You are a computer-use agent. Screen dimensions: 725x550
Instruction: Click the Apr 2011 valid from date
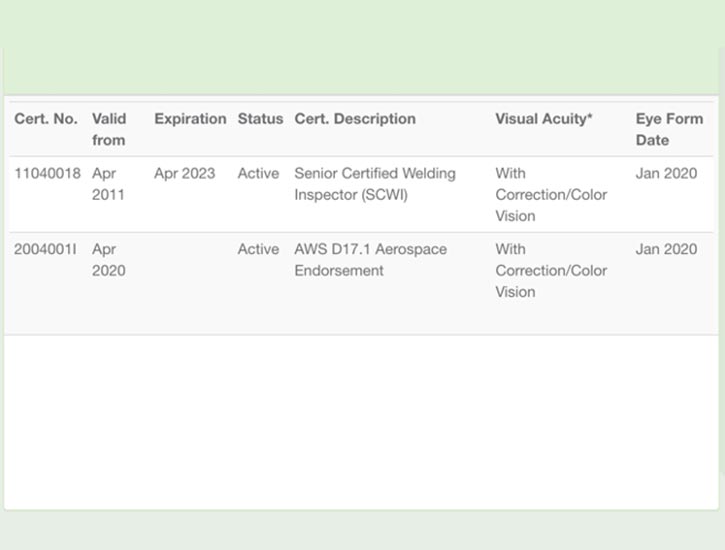click(x=108, y=184)
